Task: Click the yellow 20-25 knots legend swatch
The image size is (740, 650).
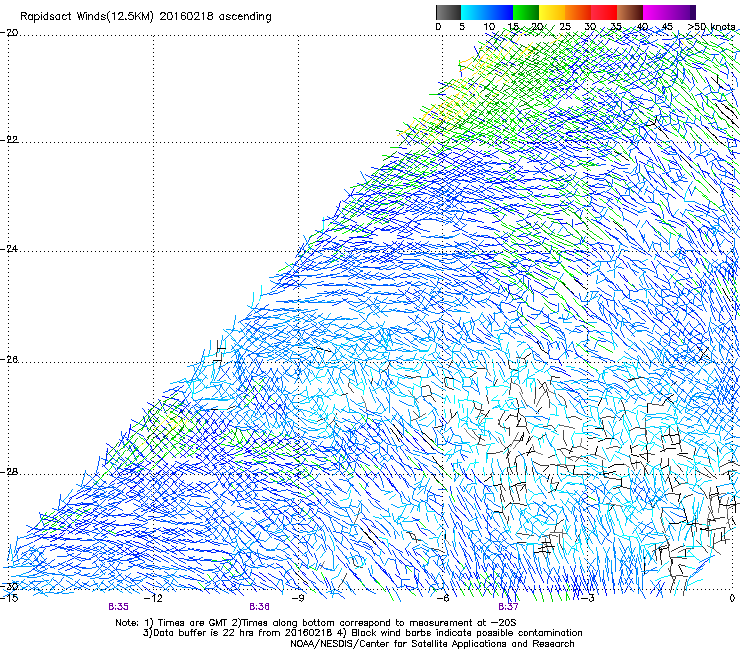Action: pyautogui.click(x=552, y=12)
